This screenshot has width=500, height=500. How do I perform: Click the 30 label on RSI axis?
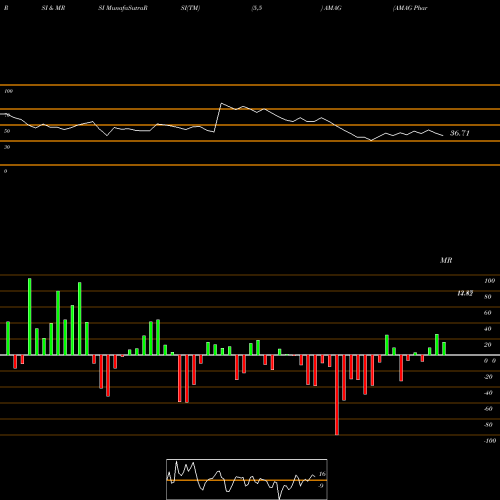[7, 147]
